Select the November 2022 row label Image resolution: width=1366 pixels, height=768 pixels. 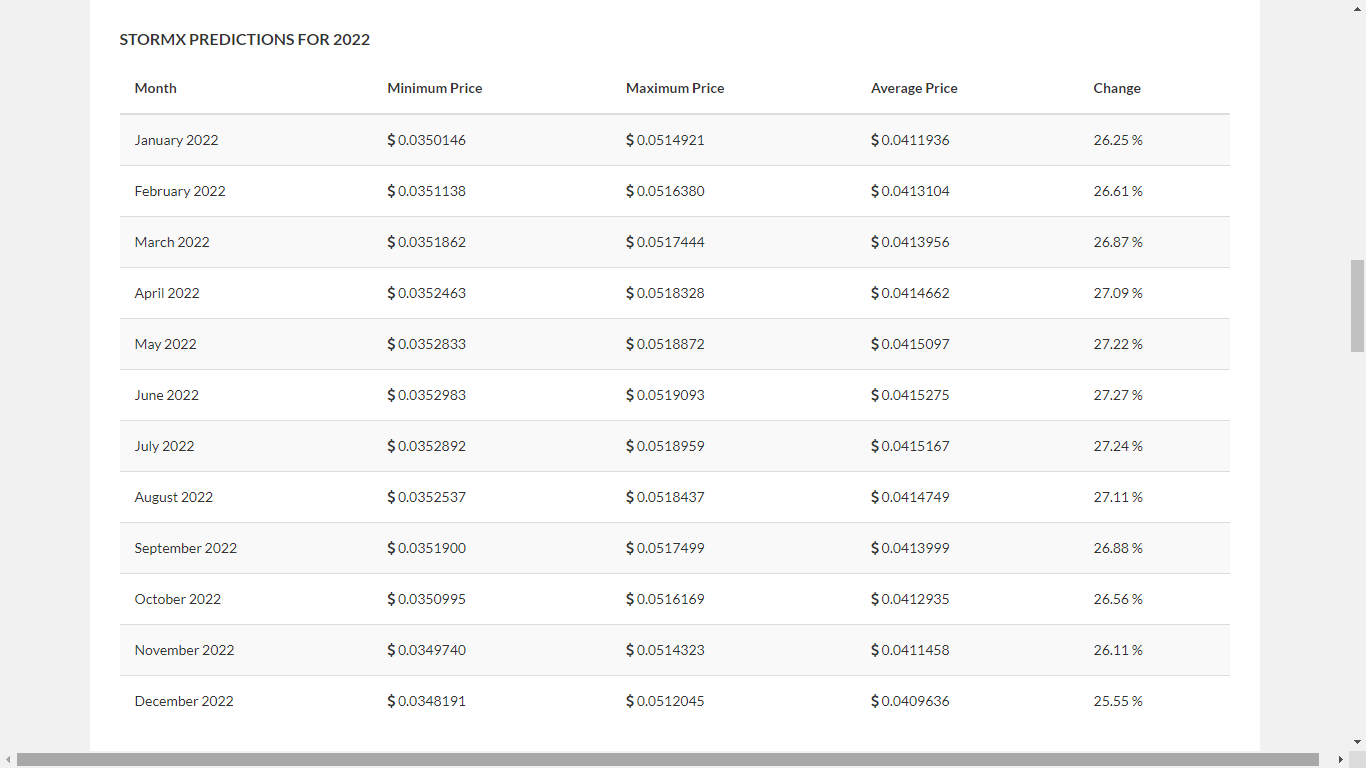pyautogui.click(x=184, y=650)
